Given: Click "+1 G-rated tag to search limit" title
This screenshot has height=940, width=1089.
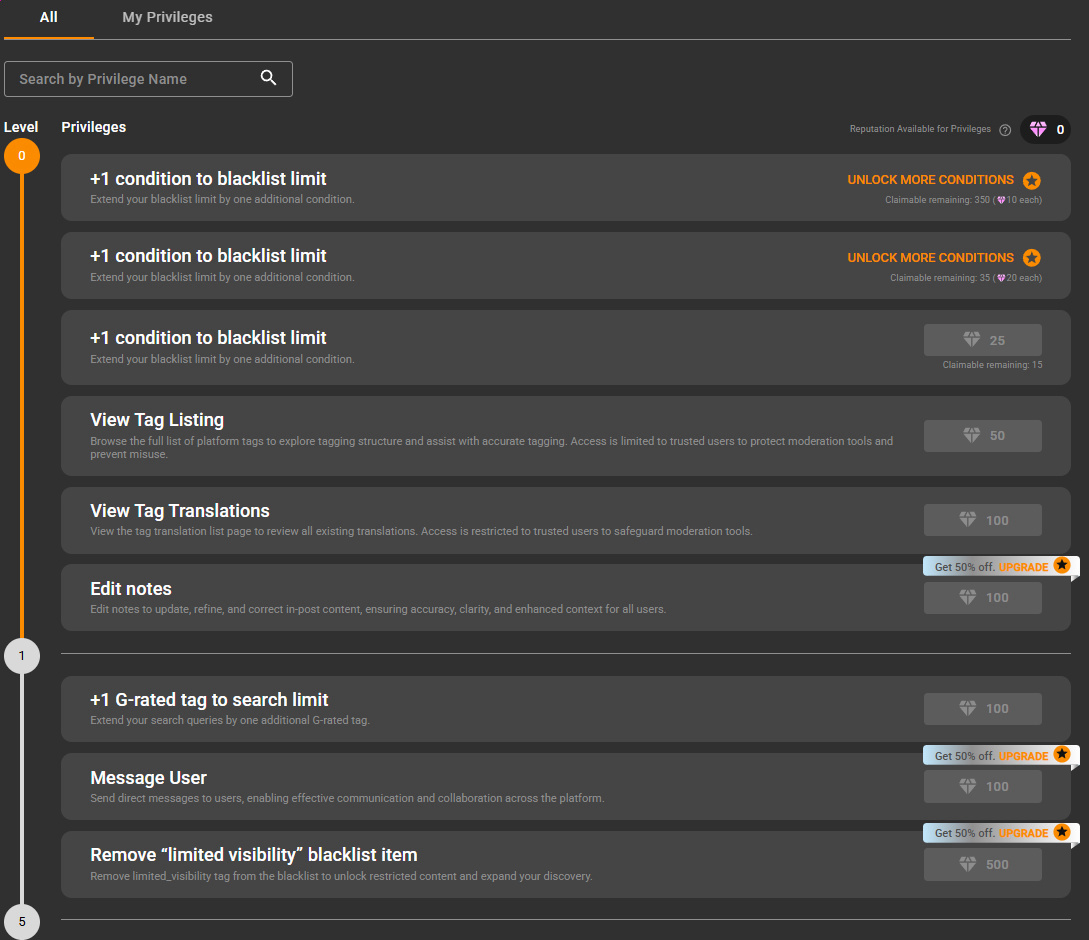Looking at the screenshot, I should [x=209, y=700].
